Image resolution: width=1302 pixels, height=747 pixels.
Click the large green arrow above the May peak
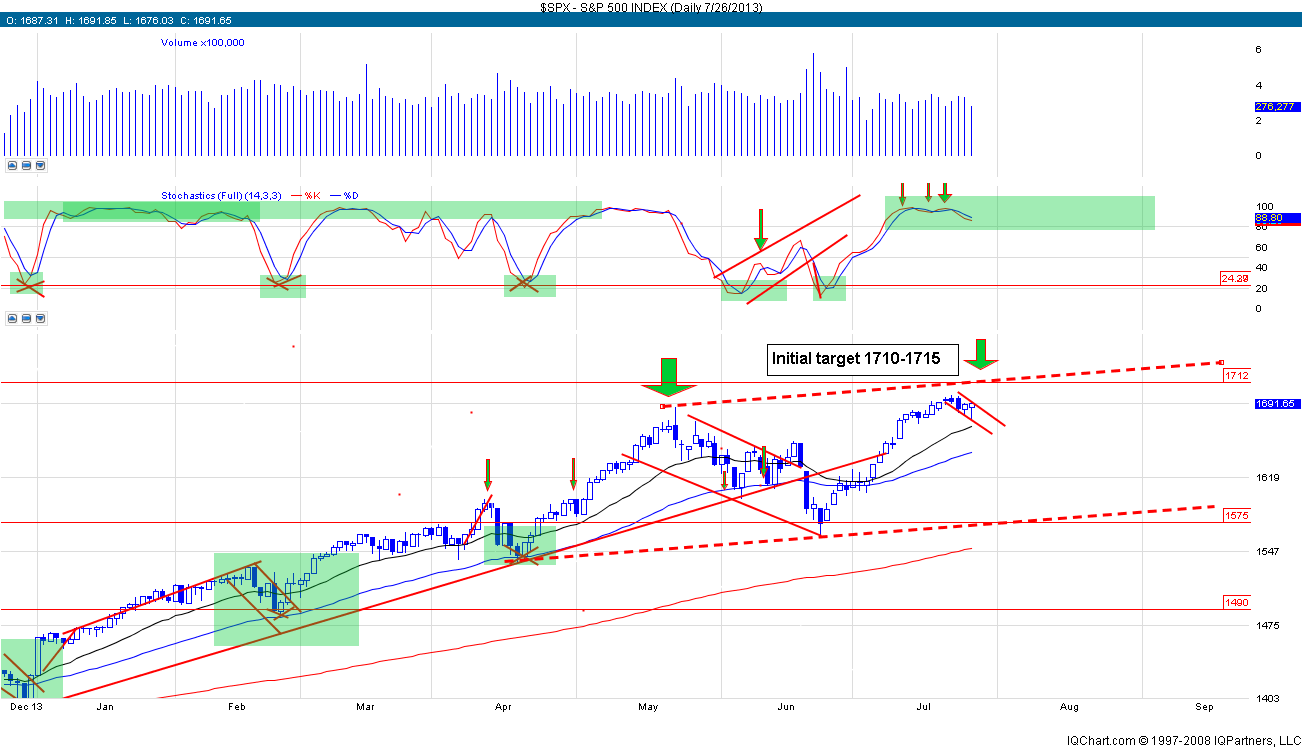click(669, 377)
